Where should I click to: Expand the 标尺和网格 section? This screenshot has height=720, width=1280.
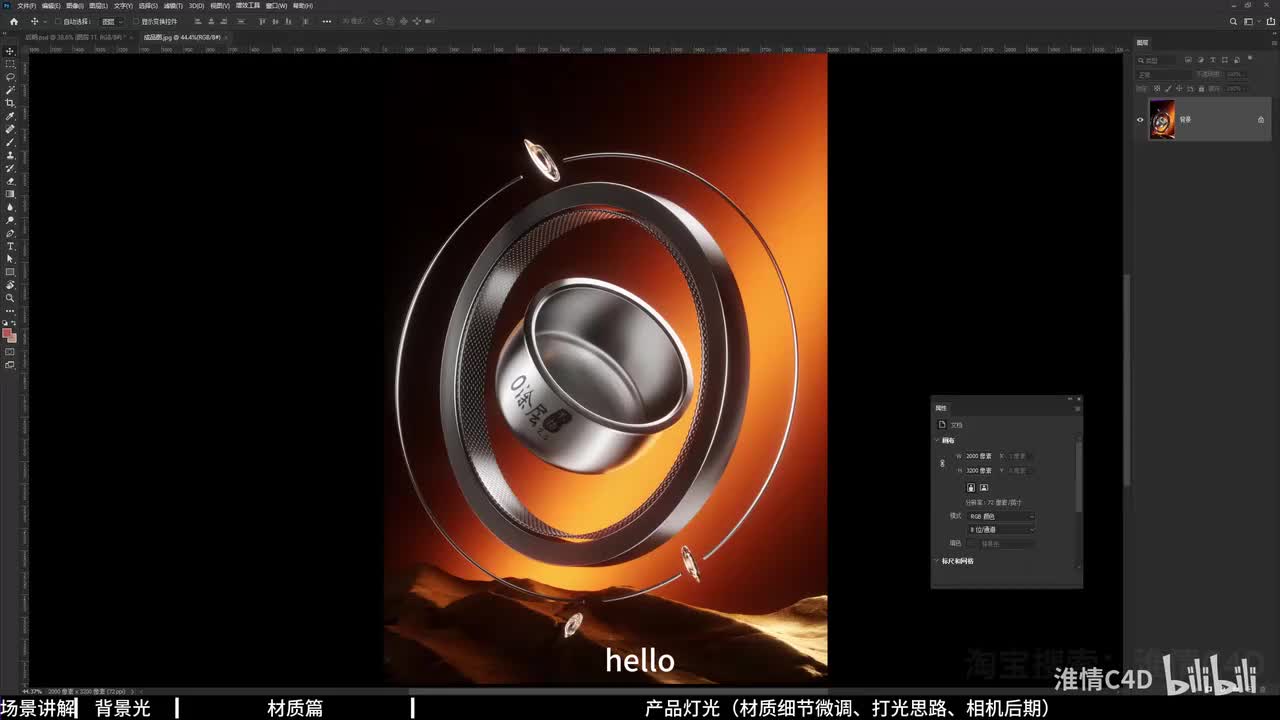click(x=938, y=561)
